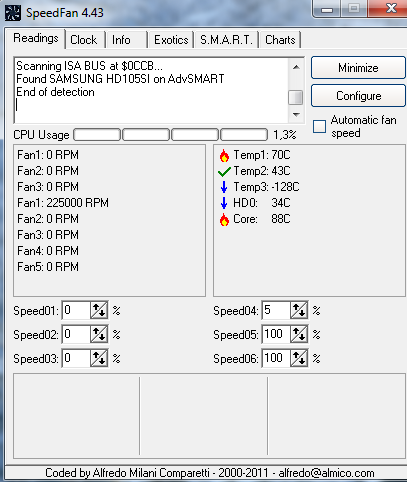The image size is (407, 482).
Task: Click the Minimize button in the Readings panel
Action: 358,68
